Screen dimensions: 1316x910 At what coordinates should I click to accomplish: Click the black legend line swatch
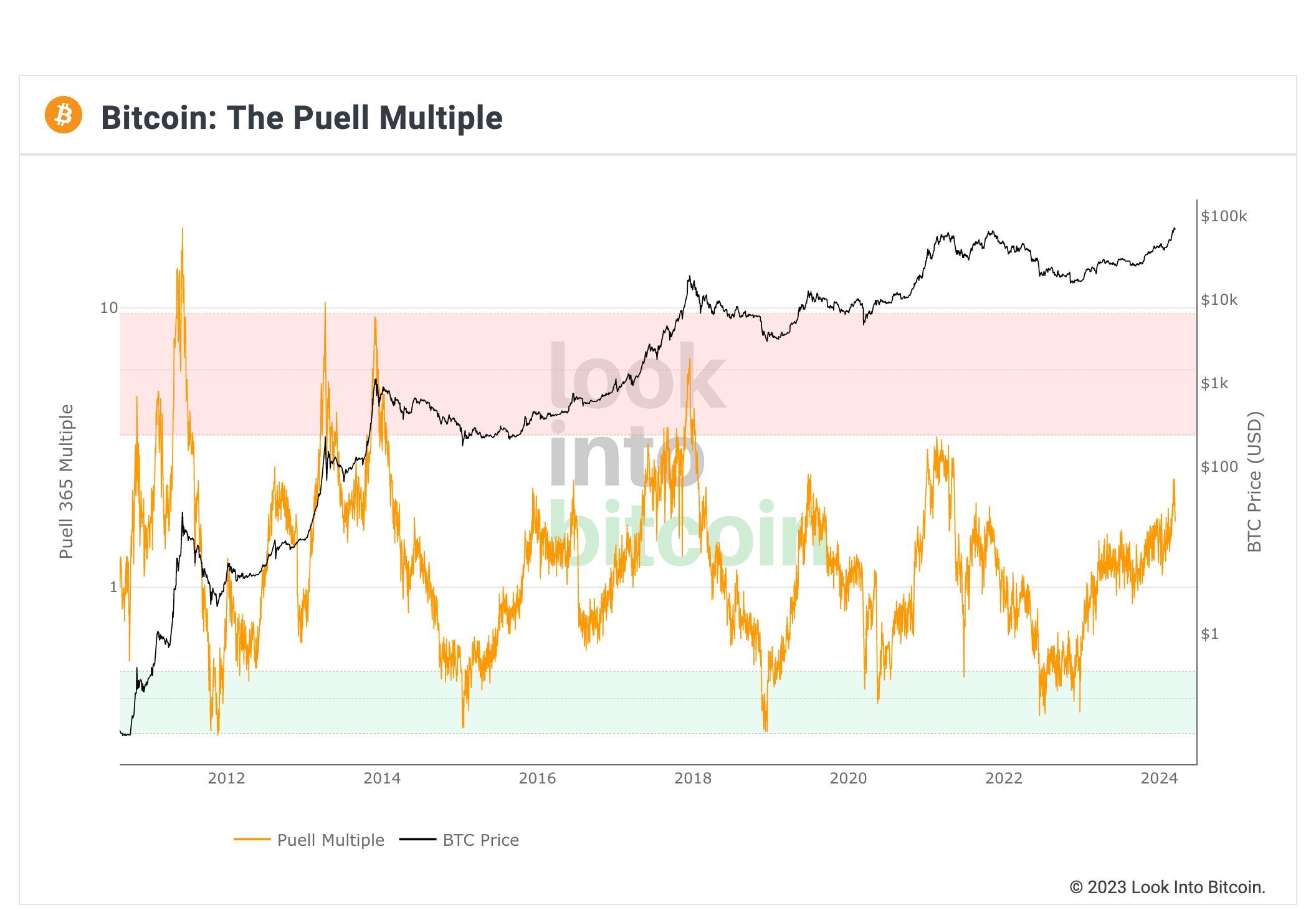[x=417, y=840]
